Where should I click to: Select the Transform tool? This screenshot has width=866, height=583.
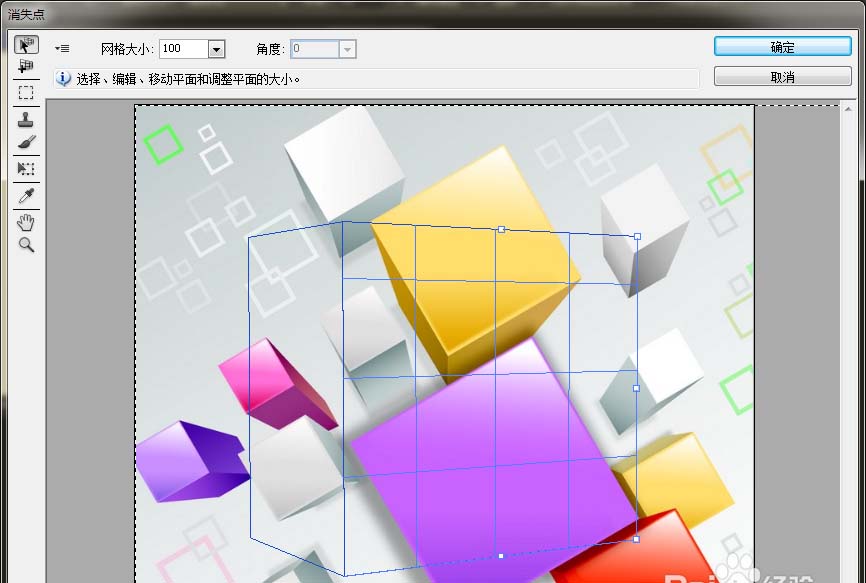[26, 168]
